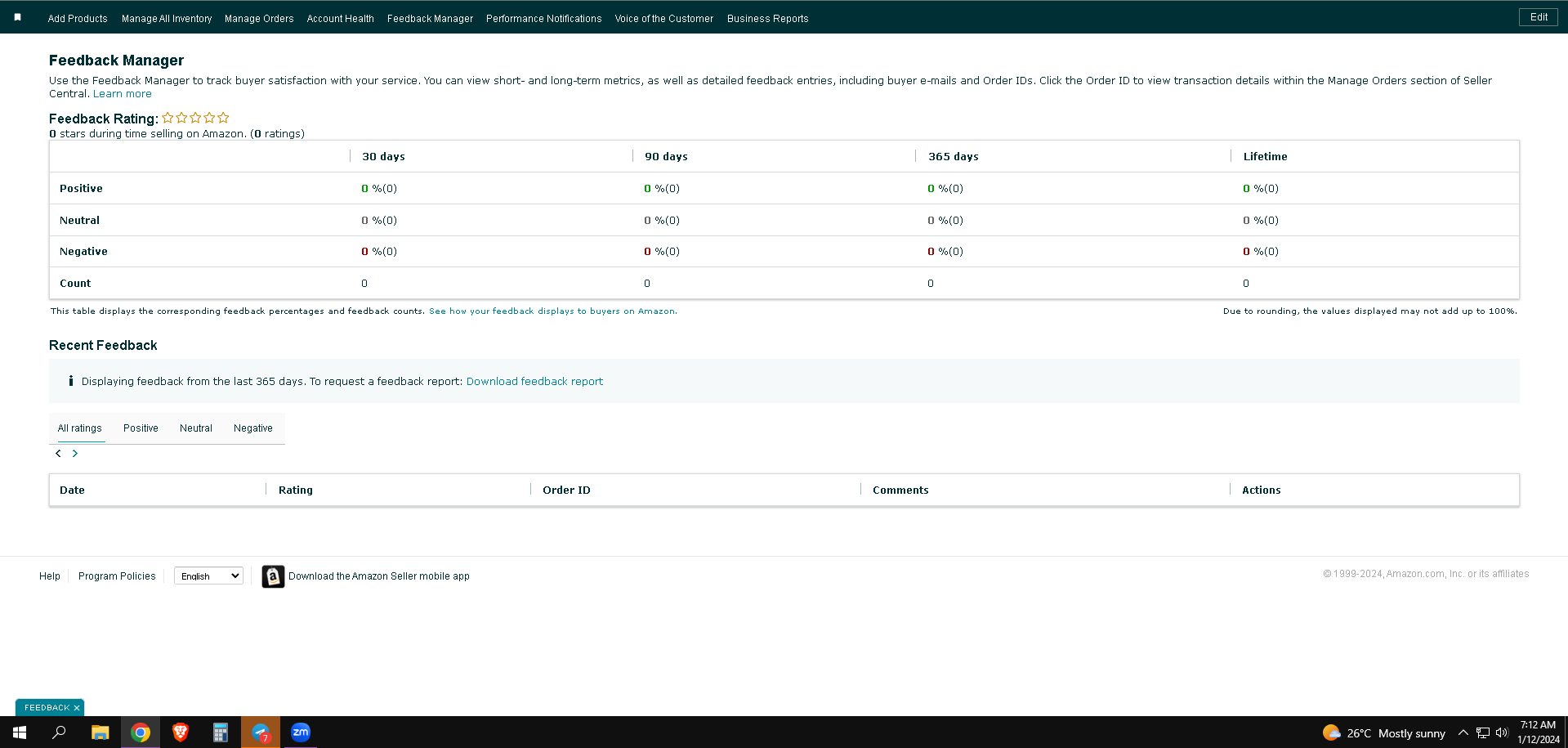Image resolution: width=1568 pixels, height=748 pixels.
Task: Click the Comments column header
Action: 900,490
